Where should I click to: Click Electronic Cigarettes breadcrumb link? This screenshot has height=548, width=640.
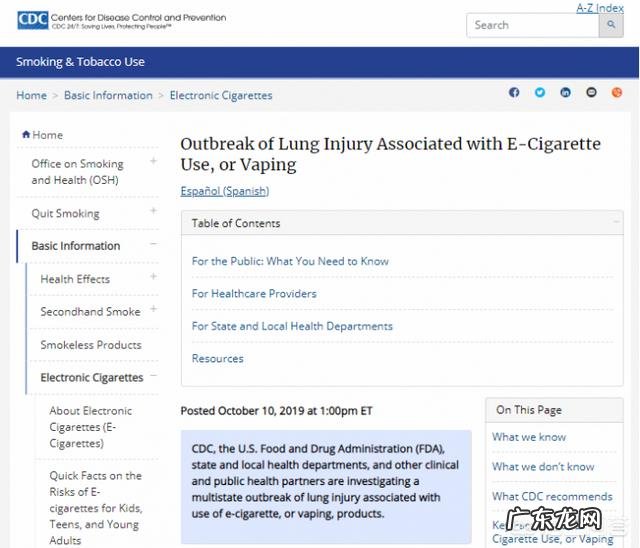click(221, 95)
